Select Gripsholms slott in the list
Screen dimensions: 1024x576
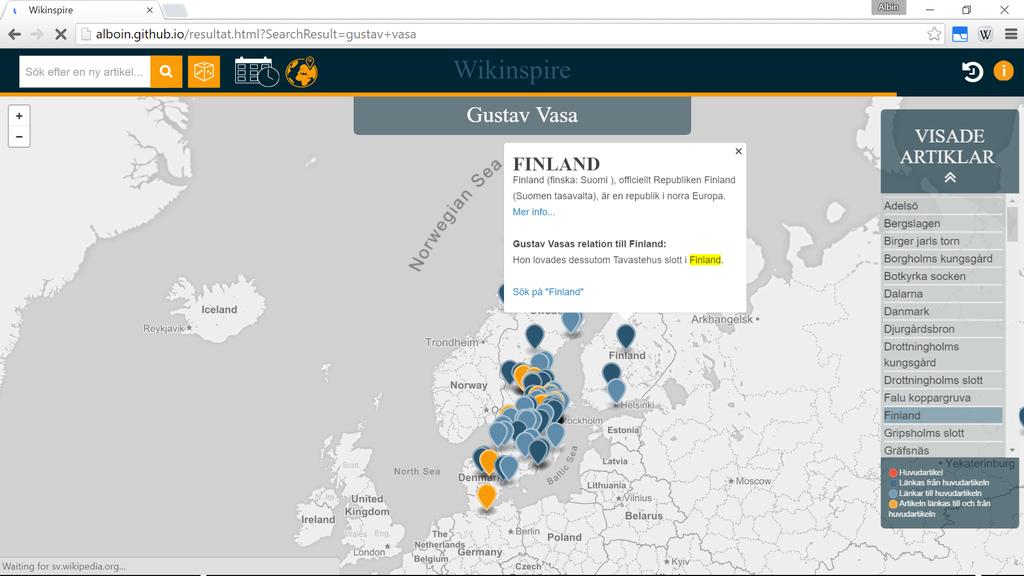coord(942,433)
